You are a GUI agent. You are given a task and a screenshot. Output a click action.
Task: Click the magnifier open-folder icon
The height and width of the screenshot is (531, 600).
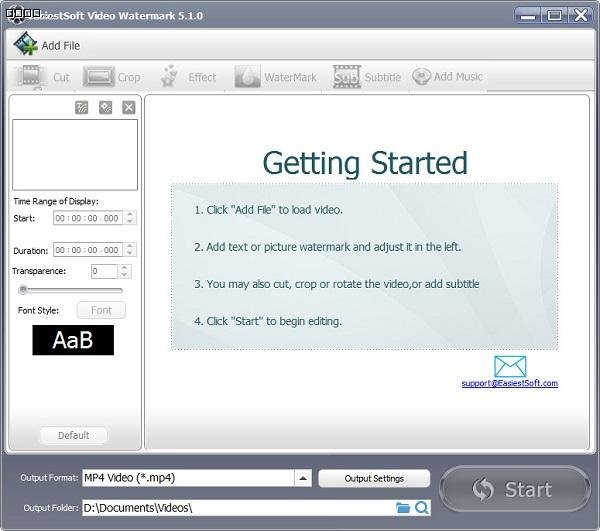click(422, 508)
